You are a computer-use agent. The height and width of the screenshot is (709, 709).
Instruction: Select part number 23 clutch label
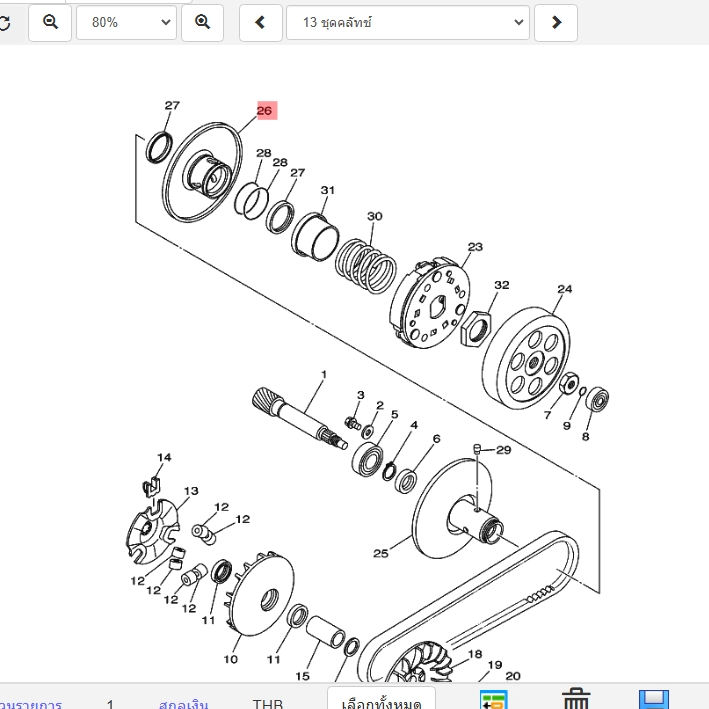pos(475,247)
